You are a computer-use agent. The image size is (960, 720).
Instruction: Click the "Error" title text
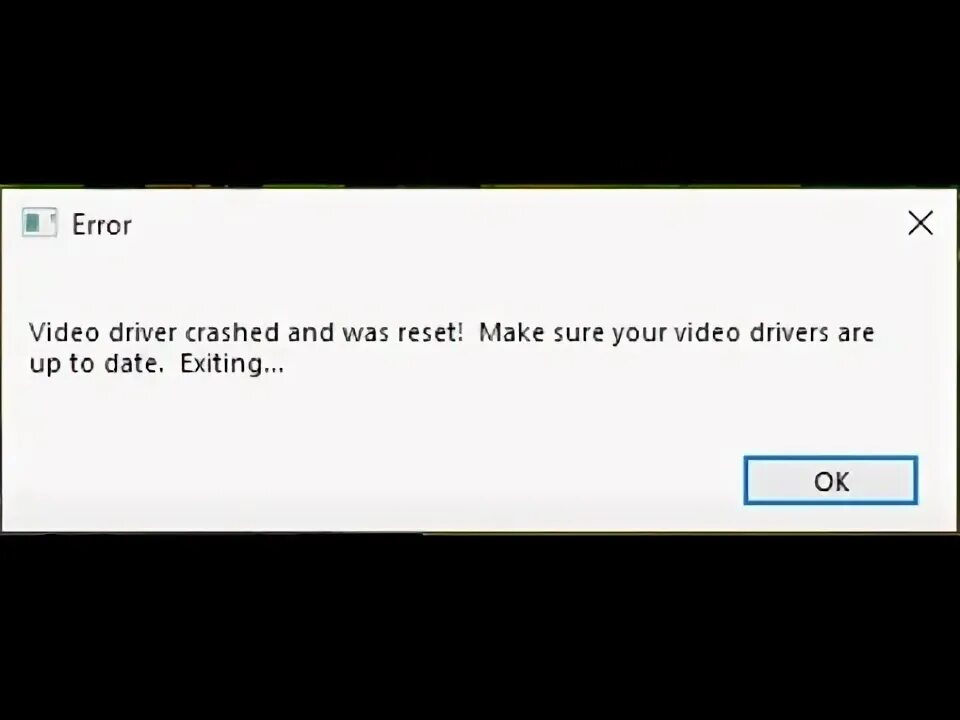(102, 225)
